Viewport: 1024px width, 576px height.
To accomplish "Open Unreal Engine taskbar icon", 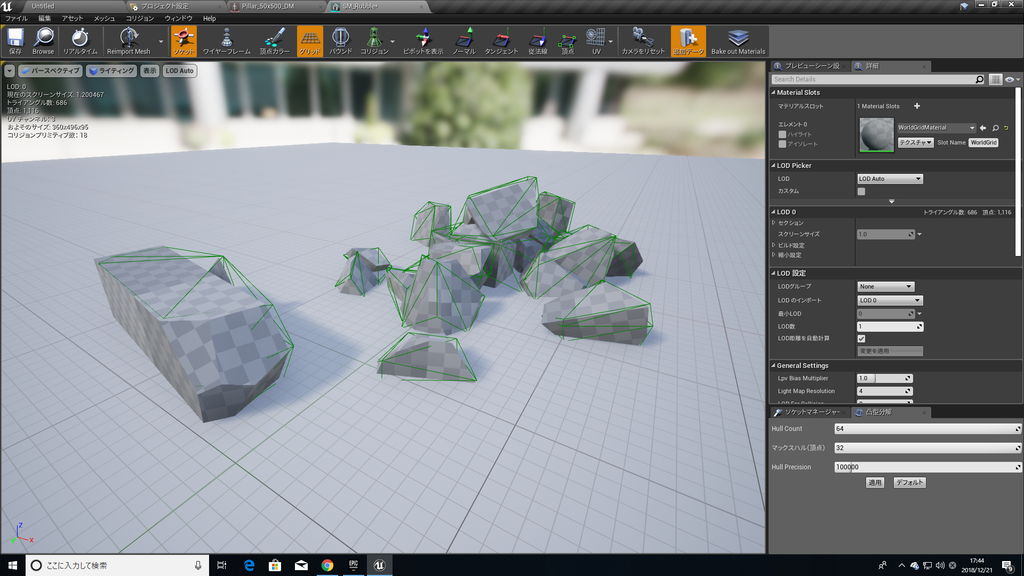I will pos(379,565).
